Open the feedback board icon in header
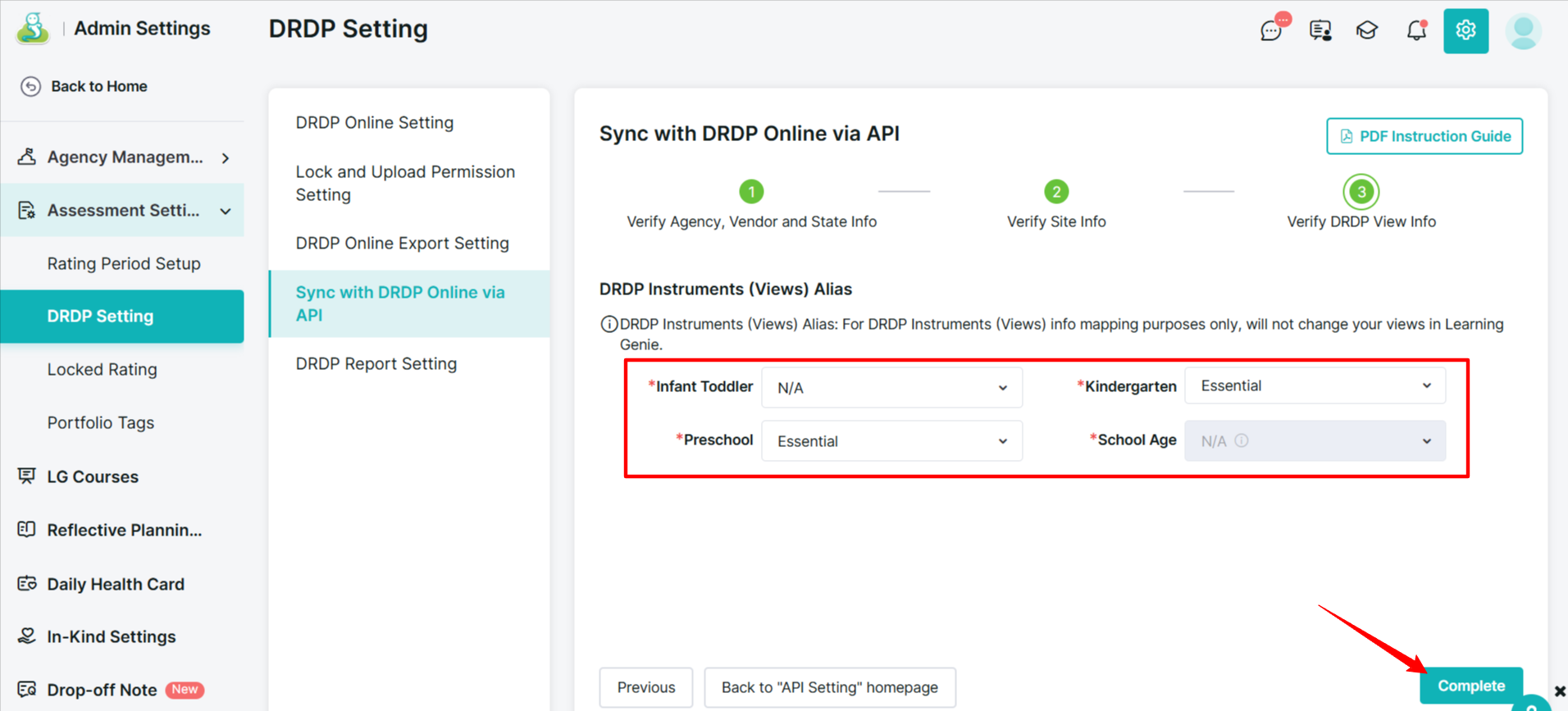Screen dimensions: 1568x711 click(1320, 31)
